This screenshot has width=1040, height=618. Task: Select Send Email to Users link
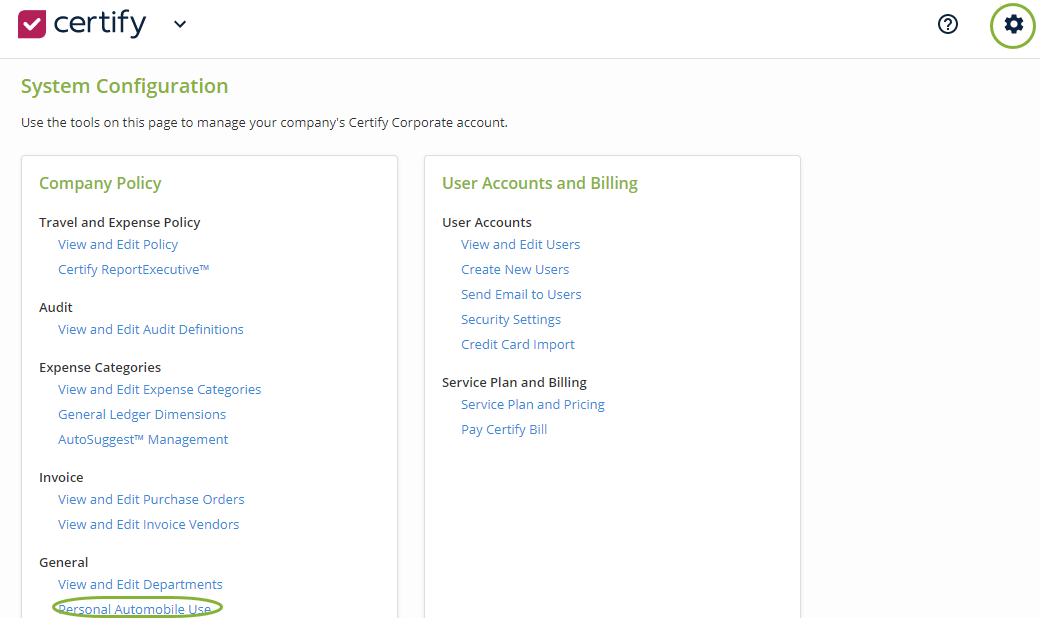521,294
